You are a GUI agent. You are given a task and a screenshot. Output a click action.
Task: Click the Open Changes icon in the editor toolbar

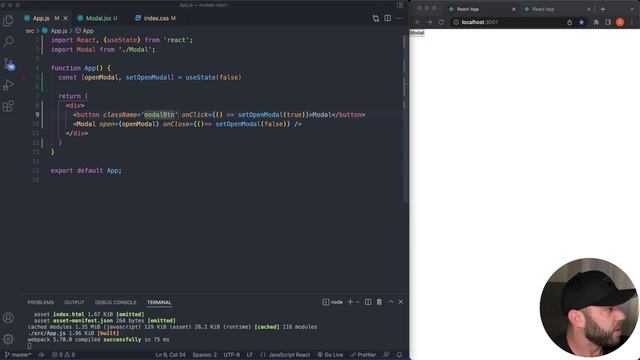376,18
